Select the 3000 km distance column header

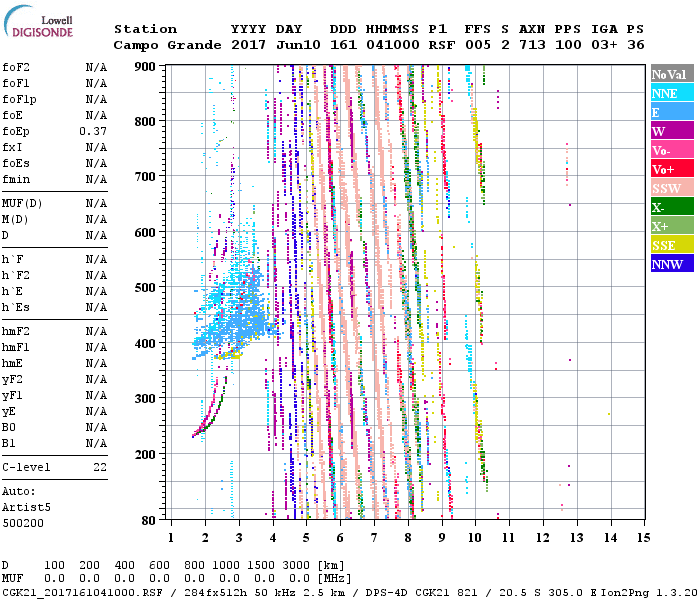pyautogui.click(x=296, y=566)
